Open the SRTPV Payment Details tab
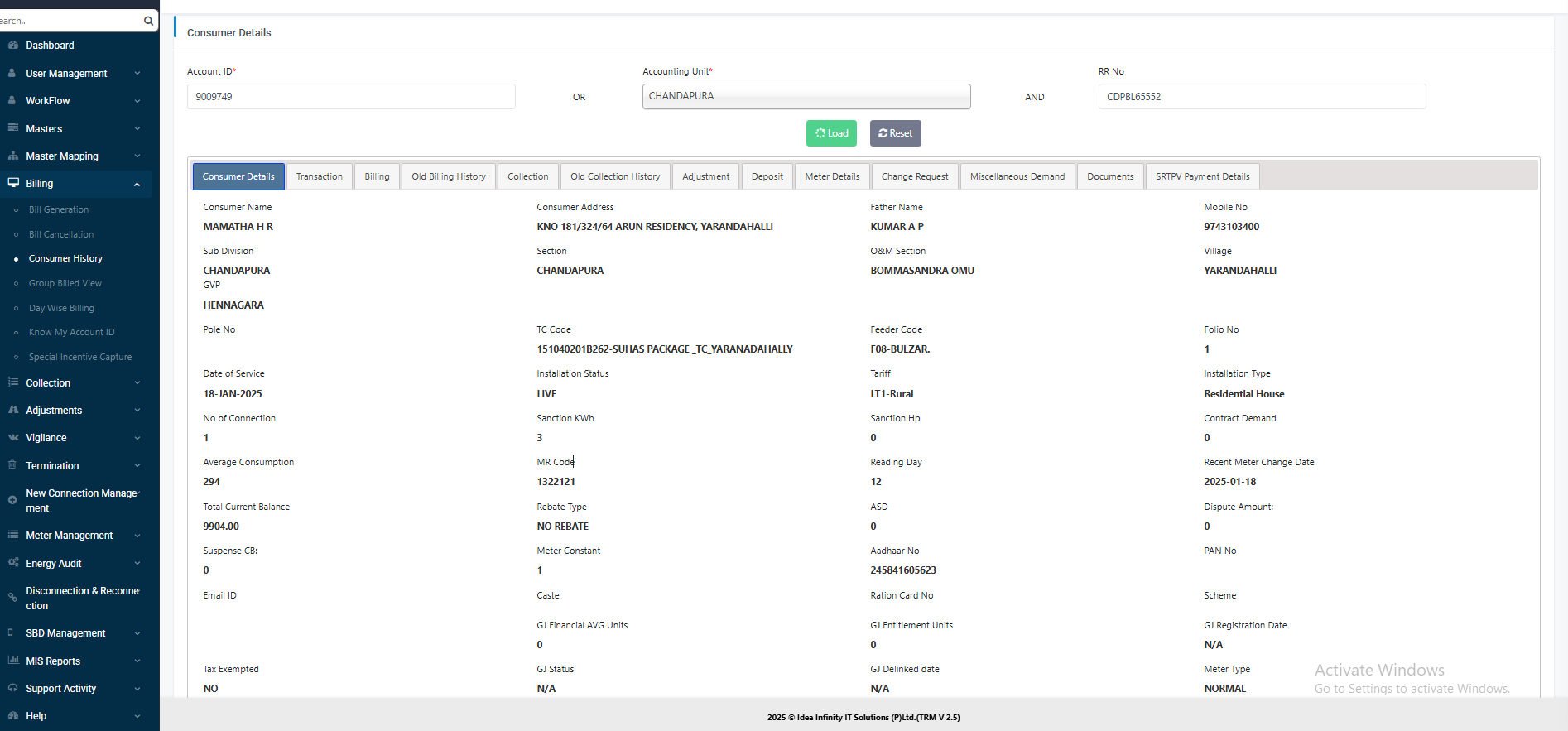Screen dimensions: 1568x731 coord(1203,176)
